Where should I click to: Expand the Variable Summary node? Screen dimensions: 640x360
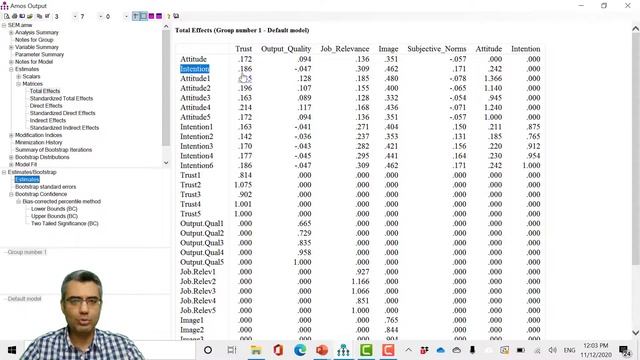click(x=11, y=47)
